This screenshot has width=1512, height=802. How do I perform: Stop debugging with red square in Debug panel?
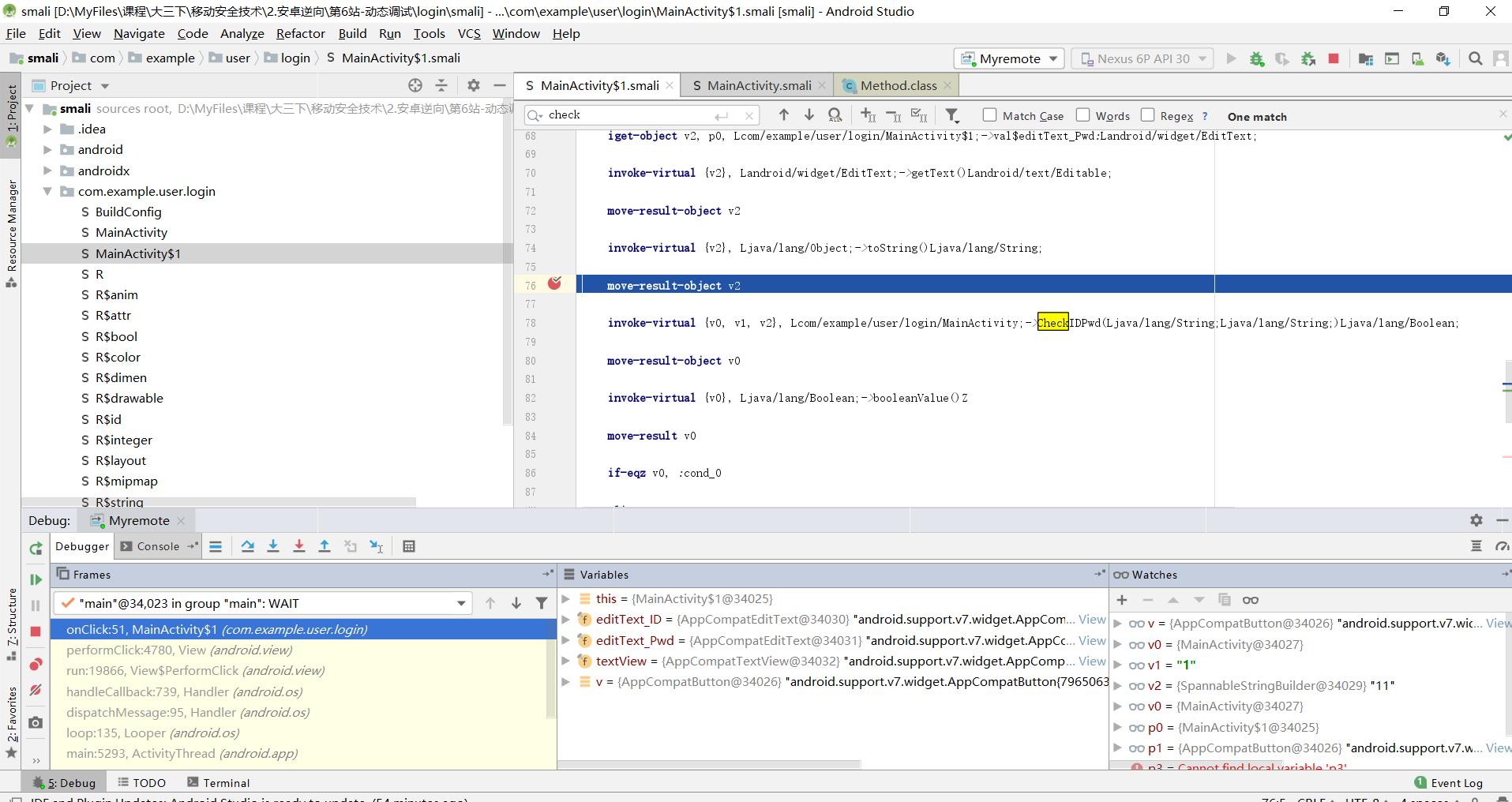pyautogui.click(x=36, y=631)
